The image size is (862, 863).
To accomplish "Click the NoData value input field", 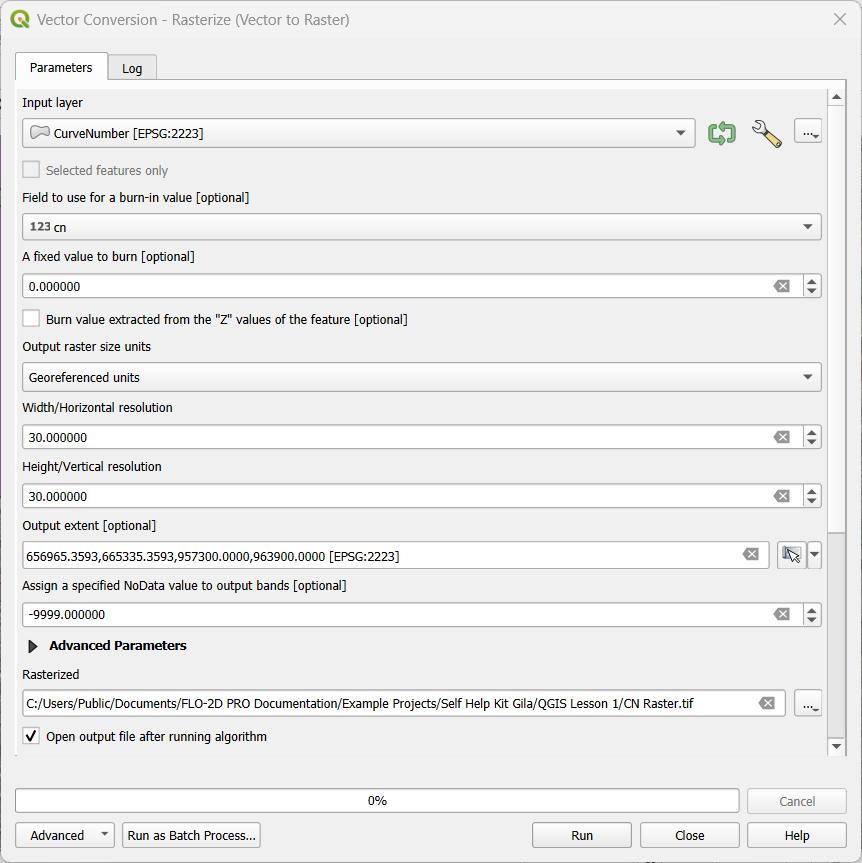I will [395, 614].
